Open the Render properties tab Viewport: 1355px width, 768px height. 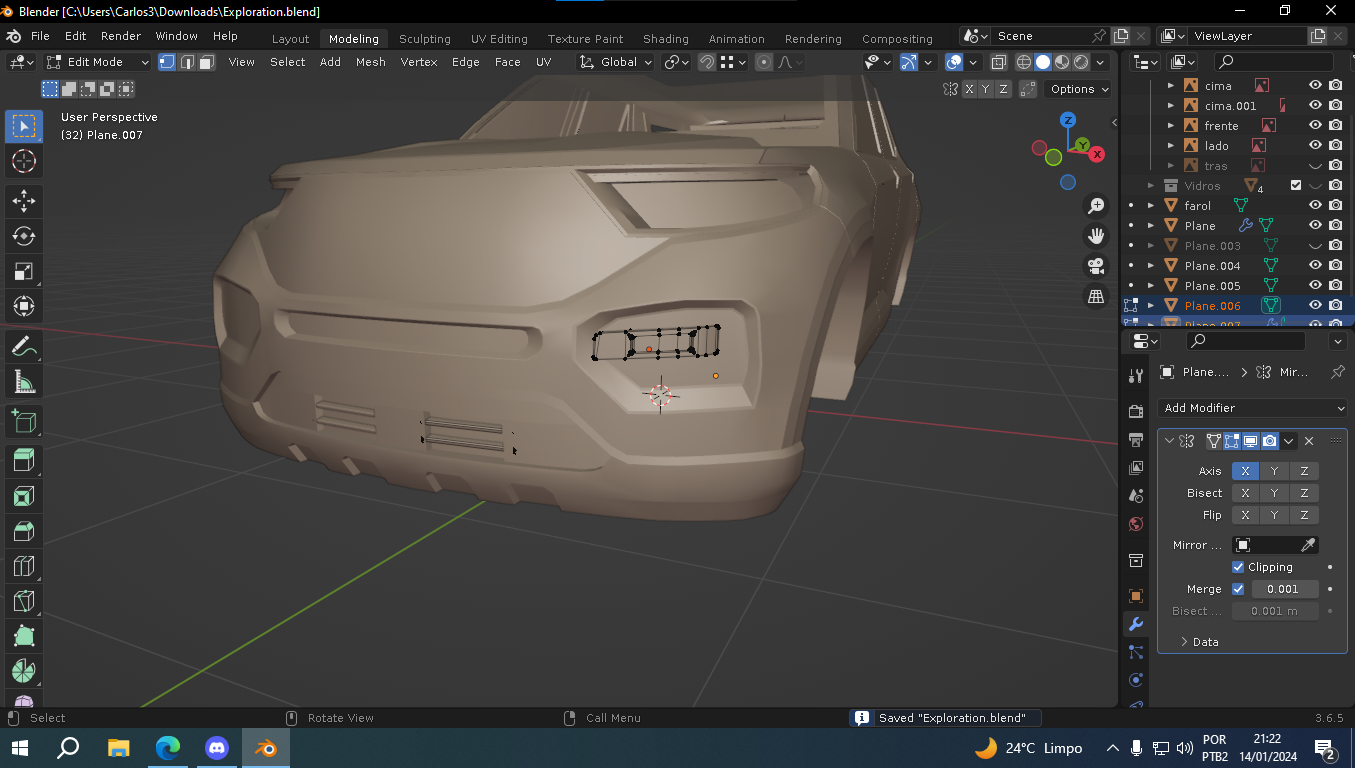point(1136,412)
